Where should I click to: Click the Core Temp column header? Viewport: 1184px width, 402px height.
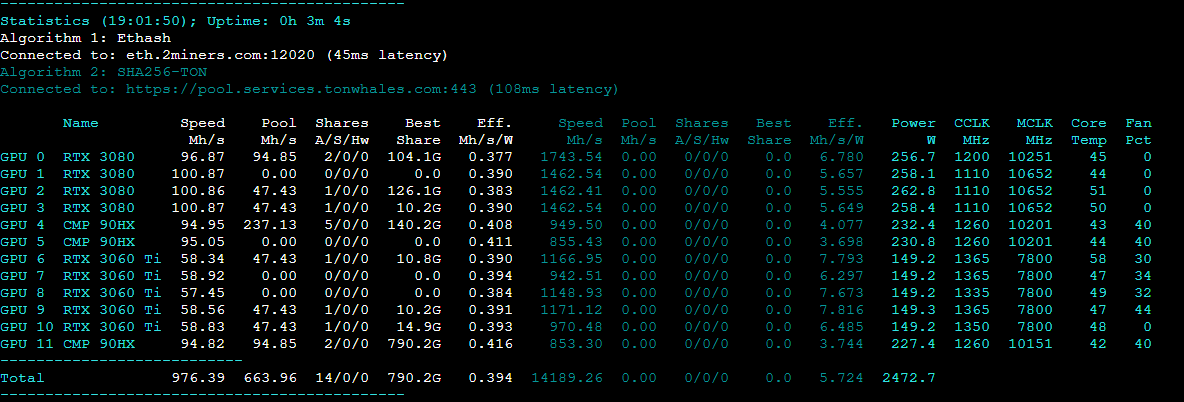coord(1089,132)
